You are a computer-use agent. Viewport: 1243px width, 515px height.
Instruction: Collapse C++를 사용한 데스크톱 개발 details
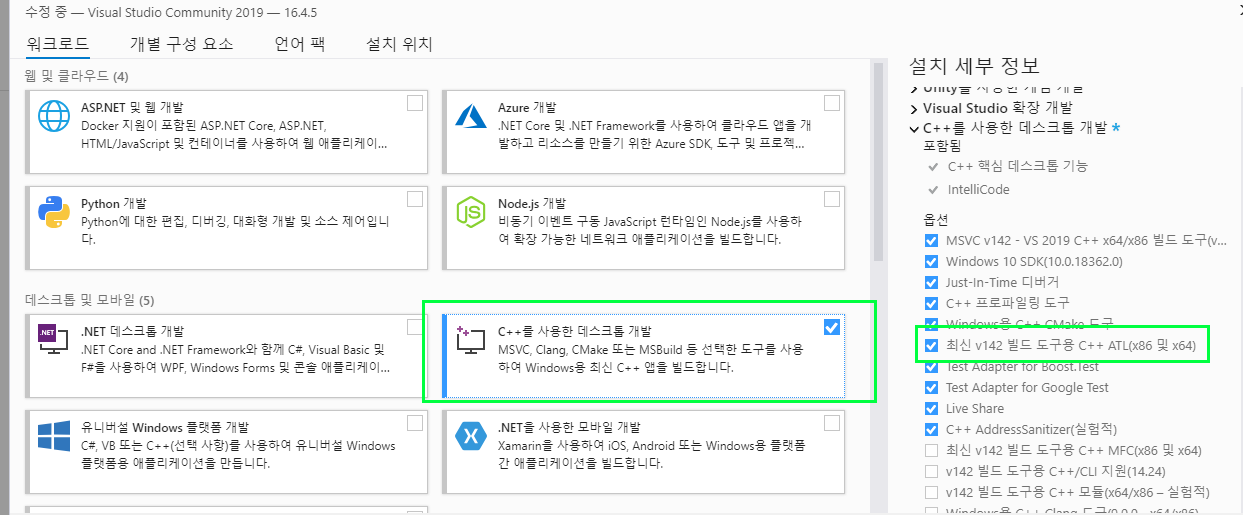[914, 128]
